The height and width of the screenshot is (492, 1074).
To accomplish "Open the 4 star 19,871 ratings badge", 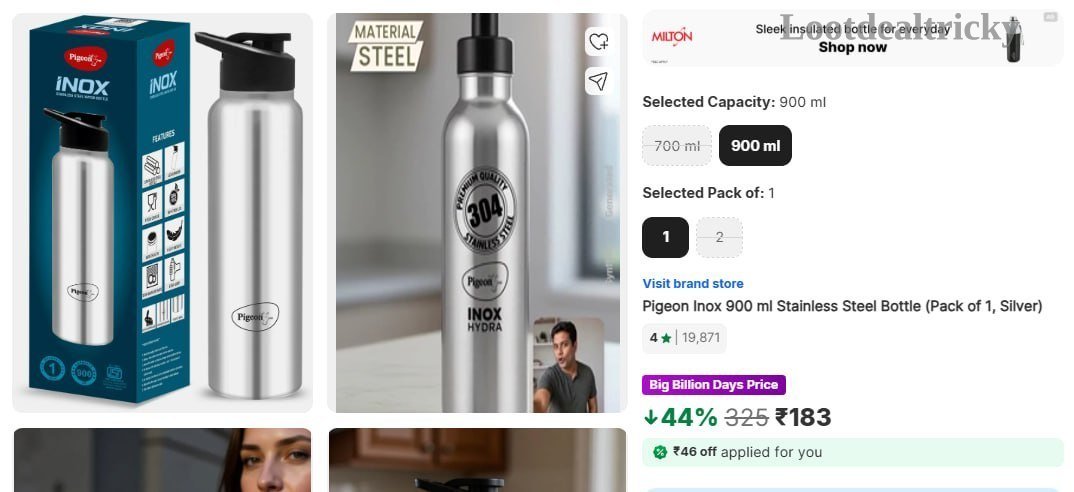I will [x=684, y=338].
